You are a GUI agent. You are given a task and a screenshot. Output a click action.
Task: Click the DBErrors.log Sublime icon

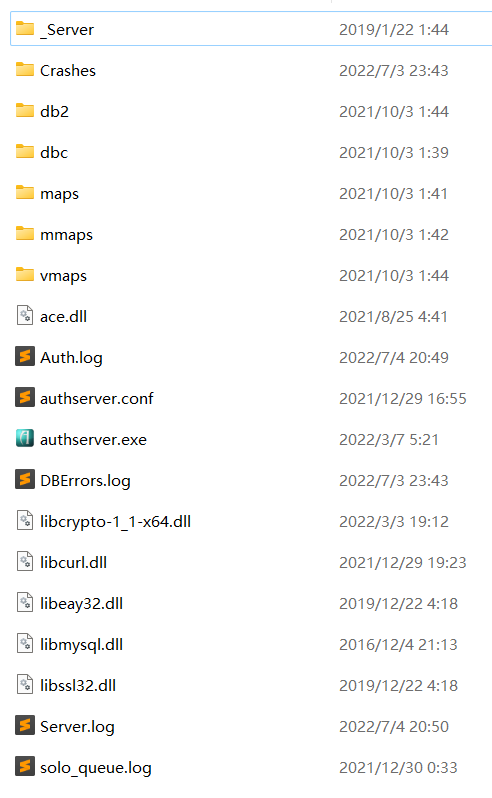(x=24, y=479)
